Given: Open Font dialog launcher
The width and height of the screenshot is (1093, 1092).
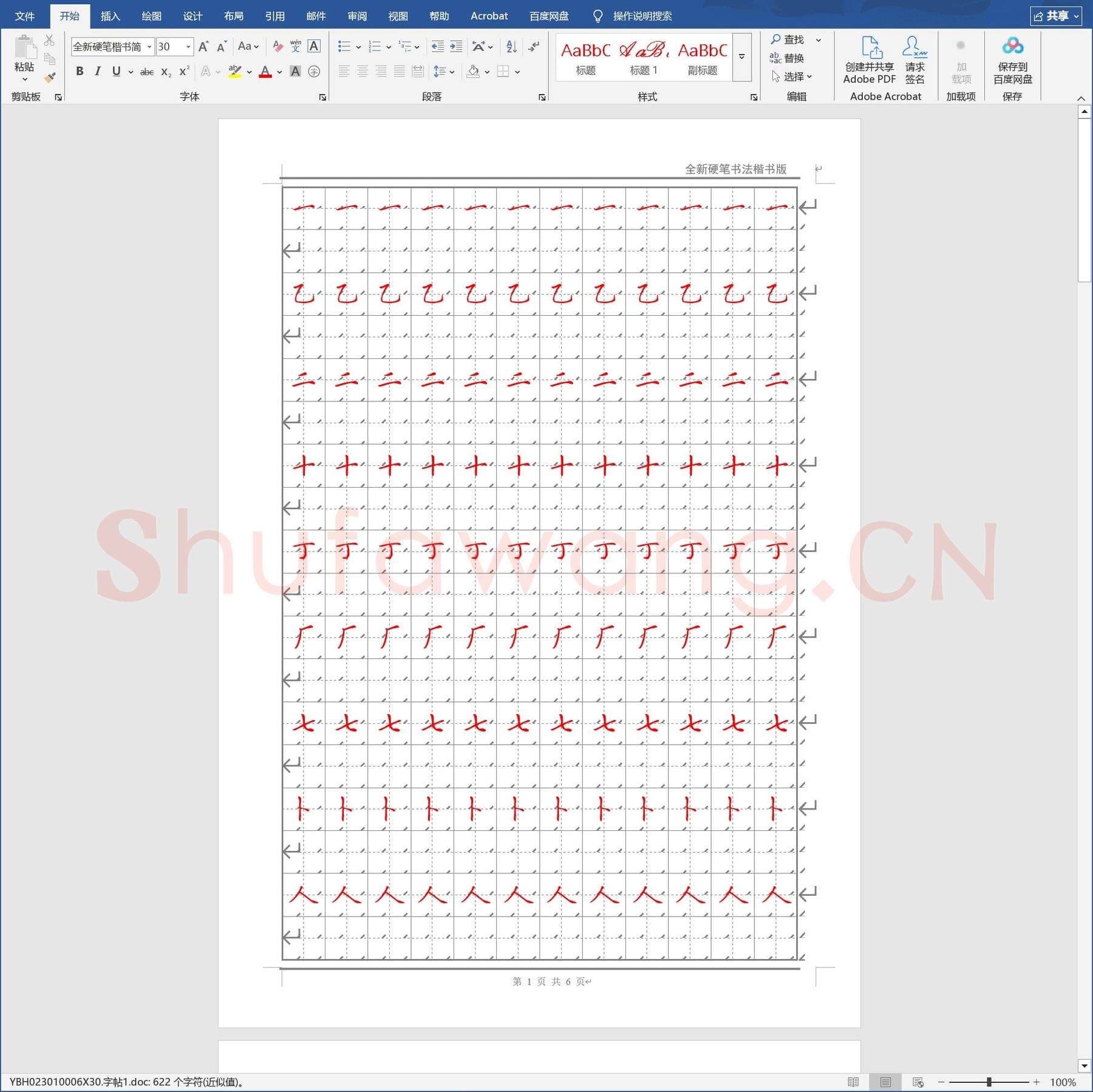Looking at the screenshot, I should click(x=322, y=97).
